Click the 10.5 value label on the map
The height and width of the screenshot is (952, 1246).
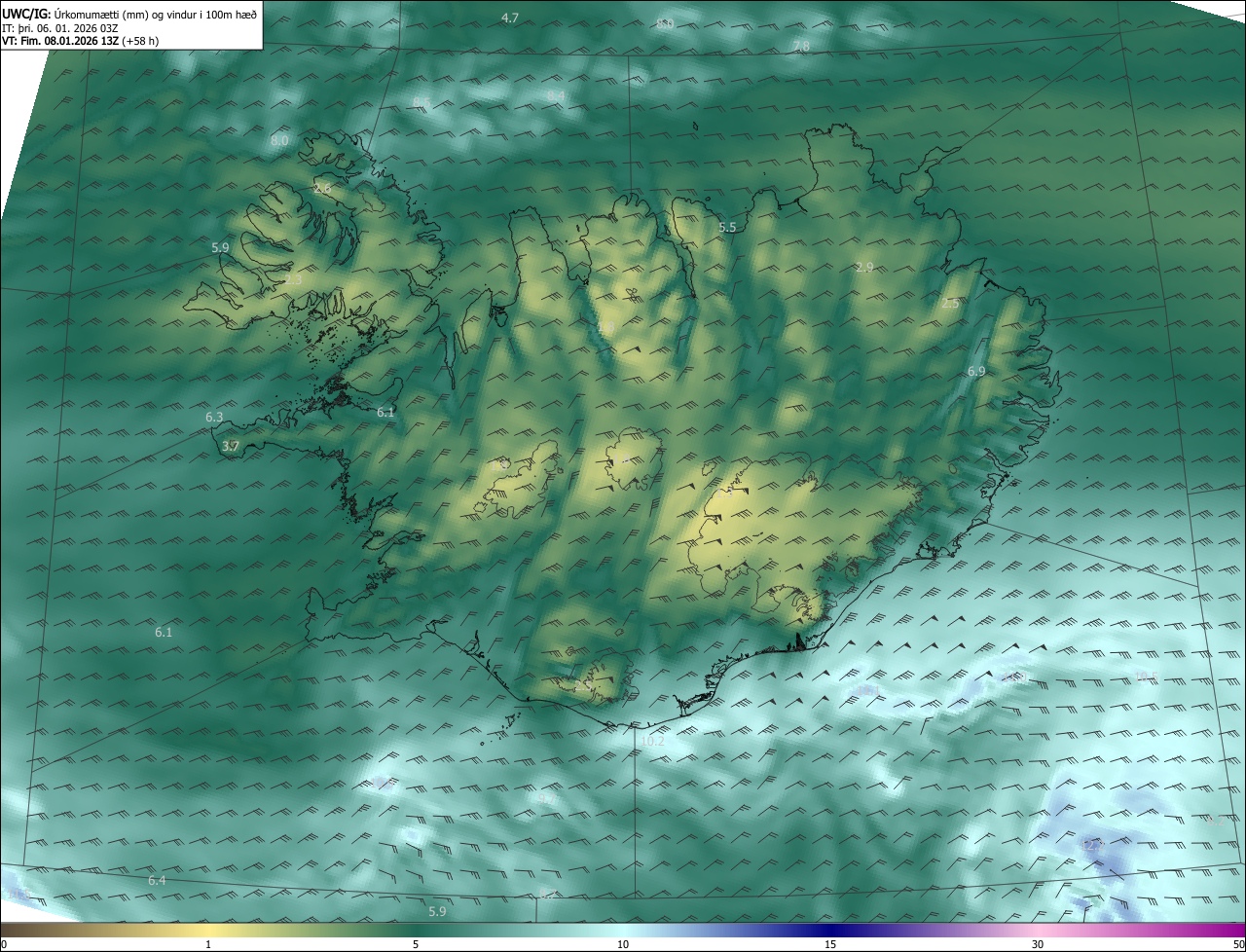(1147, 677)
